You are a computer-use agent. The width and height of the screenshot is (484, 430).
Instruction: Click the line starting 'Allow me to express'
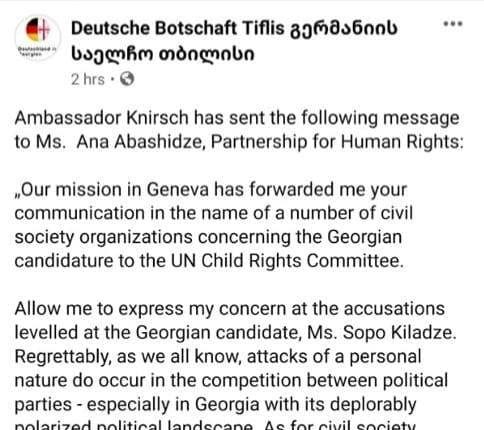point(229,309)
